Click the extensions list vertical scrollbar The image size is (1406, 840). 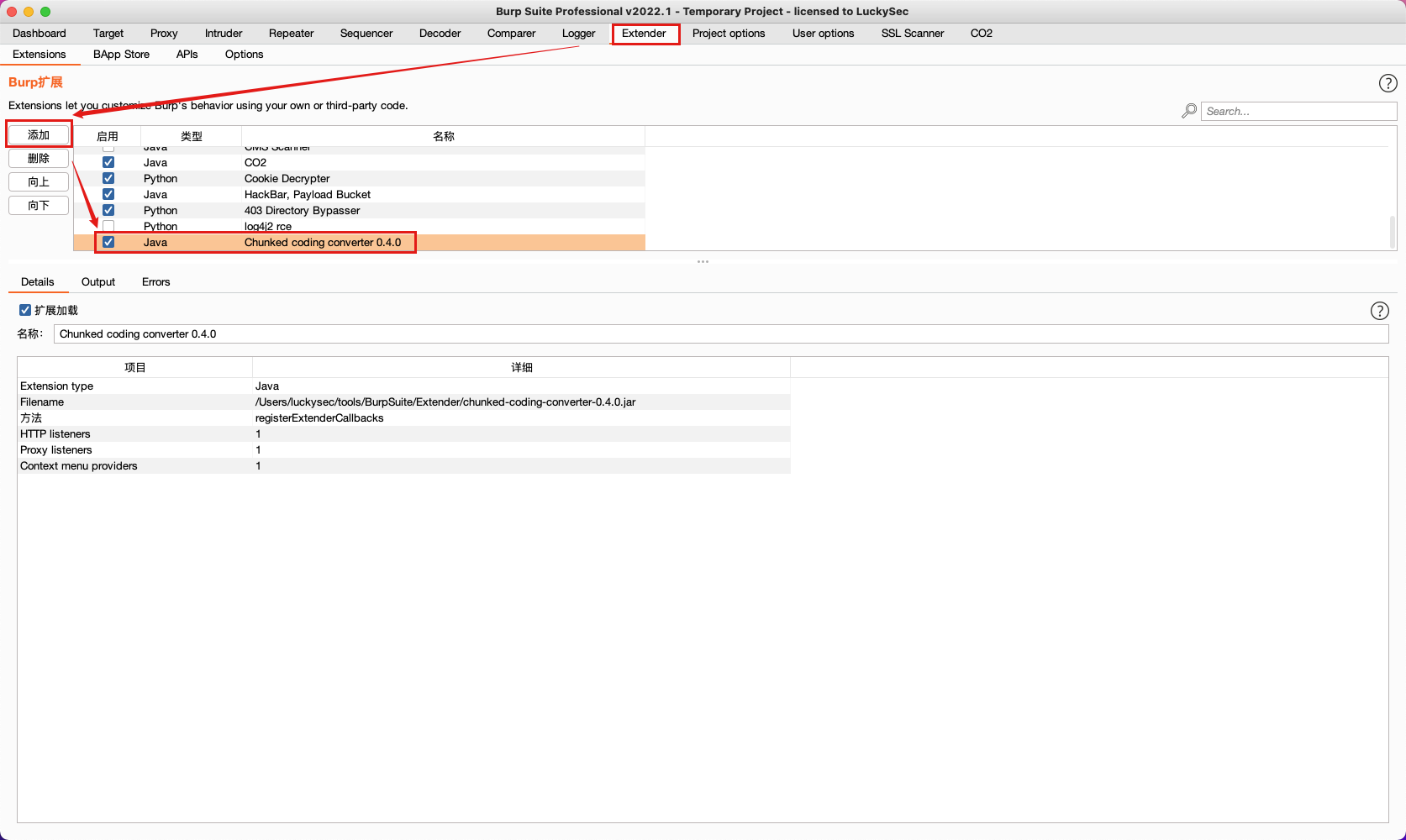[x=1392, y=231]
